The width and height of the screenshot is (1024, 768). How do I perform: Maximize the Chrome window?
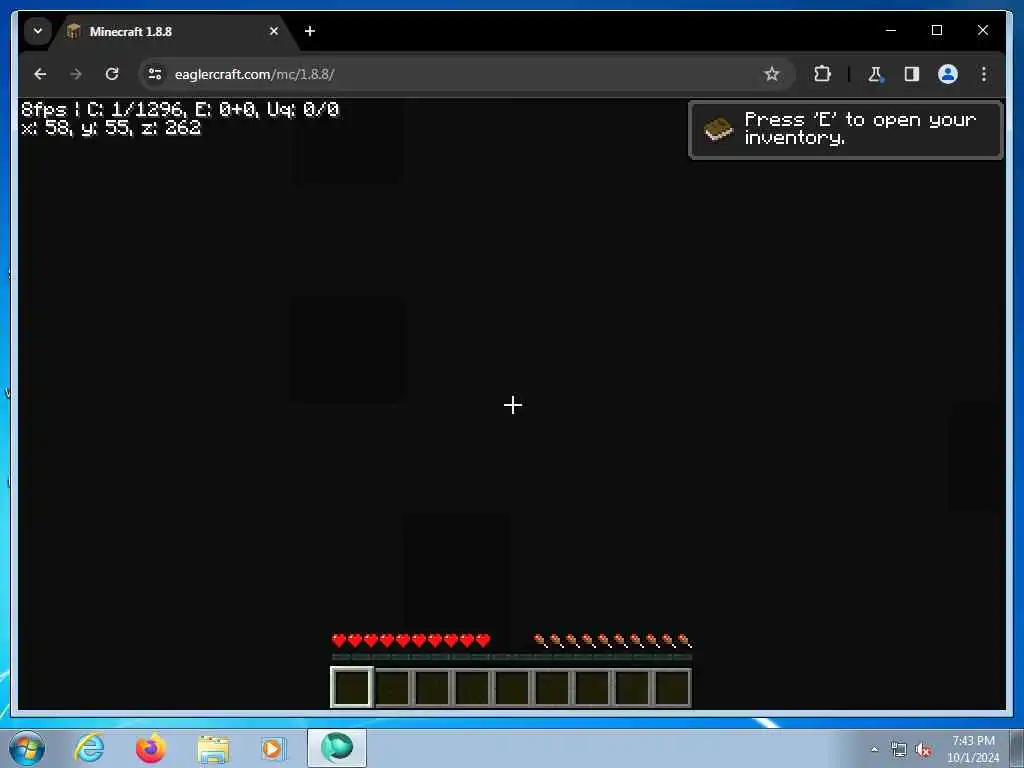point(936,30)
